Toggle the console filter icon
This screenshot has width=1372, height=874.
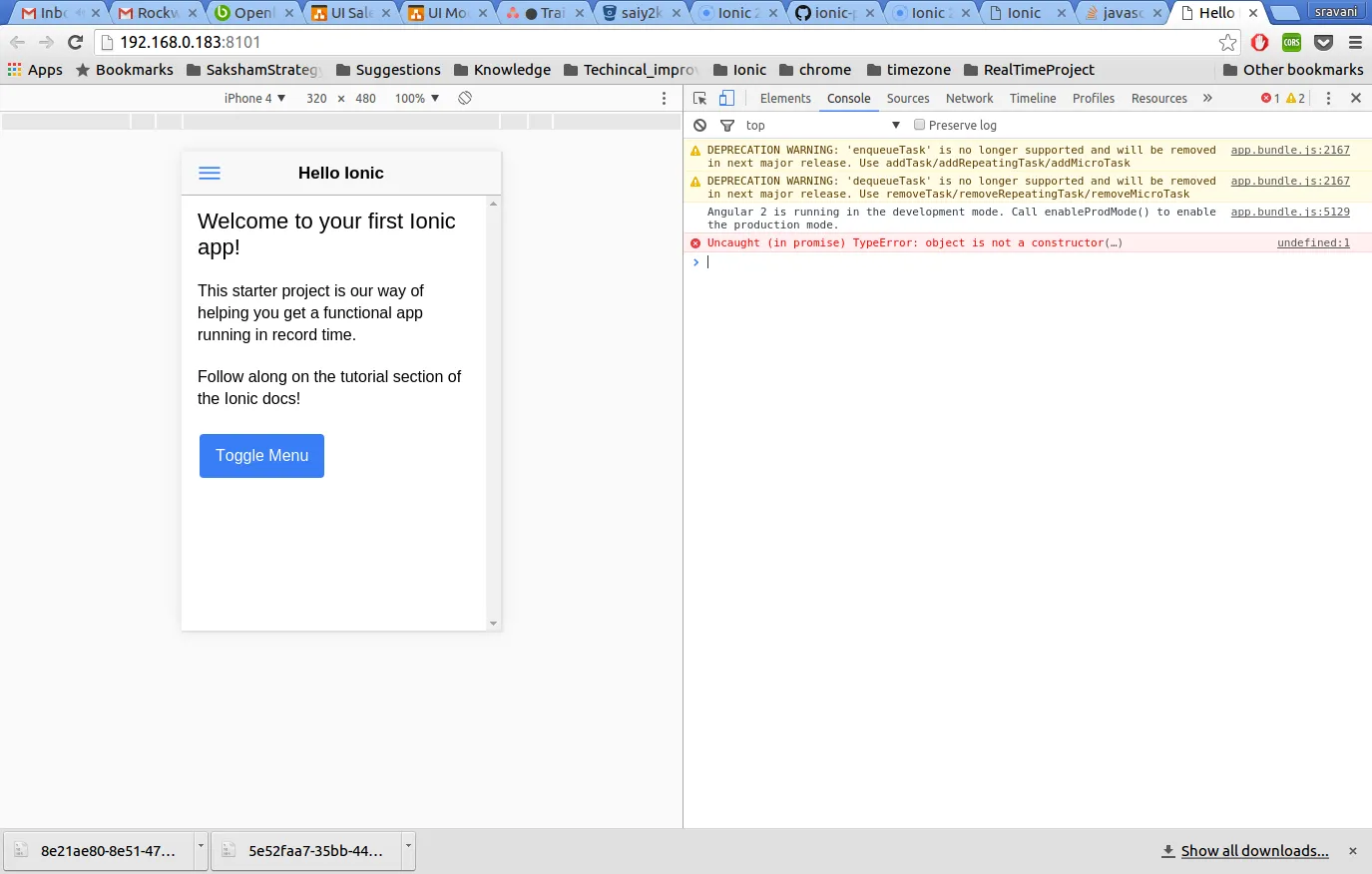(727, 125)
